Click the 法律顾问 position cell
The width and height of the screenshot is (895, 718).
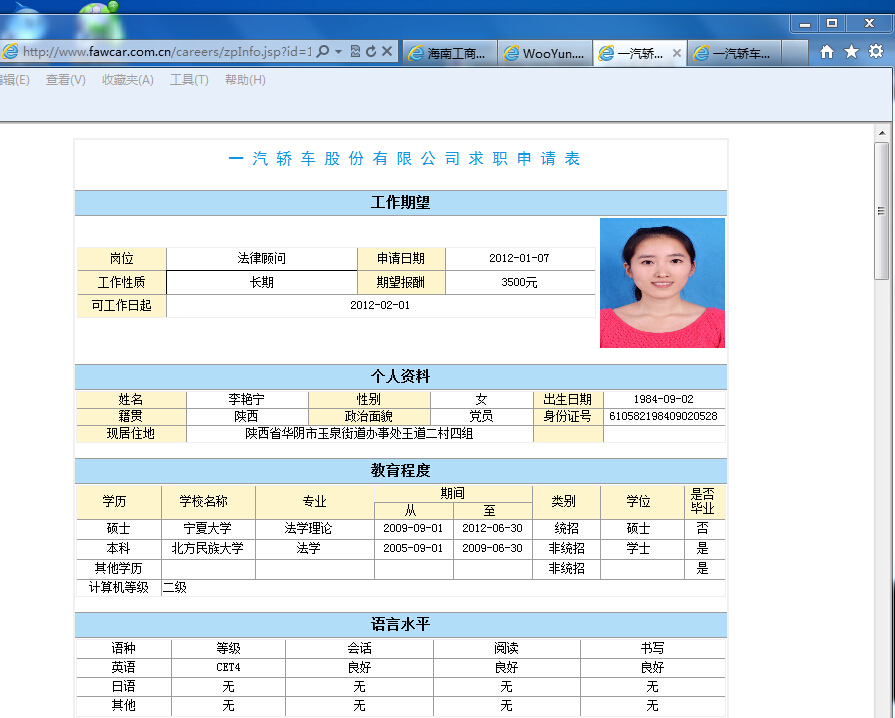pos(261,259)
